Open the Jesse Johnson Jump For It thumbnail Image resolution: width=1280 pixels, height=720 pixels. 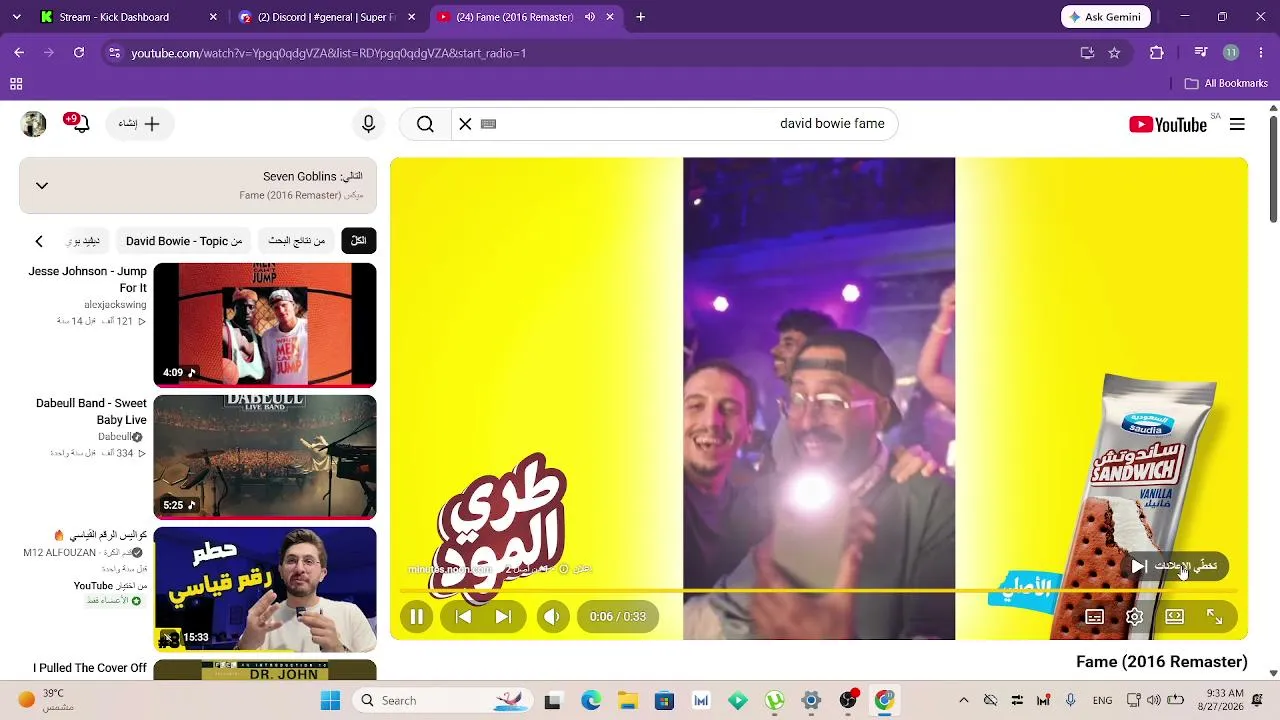265,325
